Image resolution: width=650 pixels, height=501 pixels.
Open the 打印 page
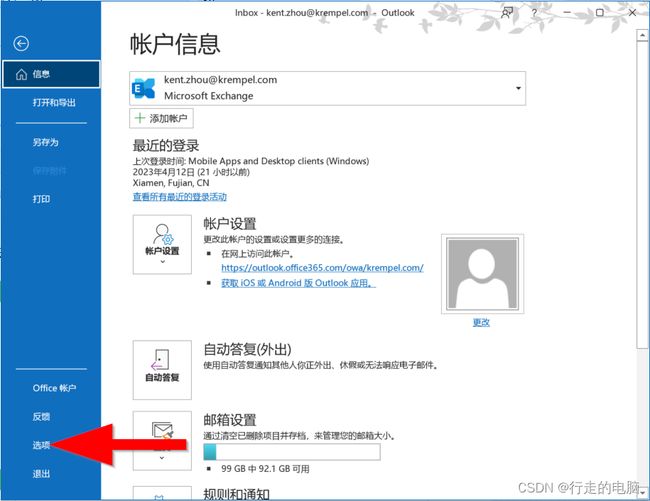(x=41, y=199)
